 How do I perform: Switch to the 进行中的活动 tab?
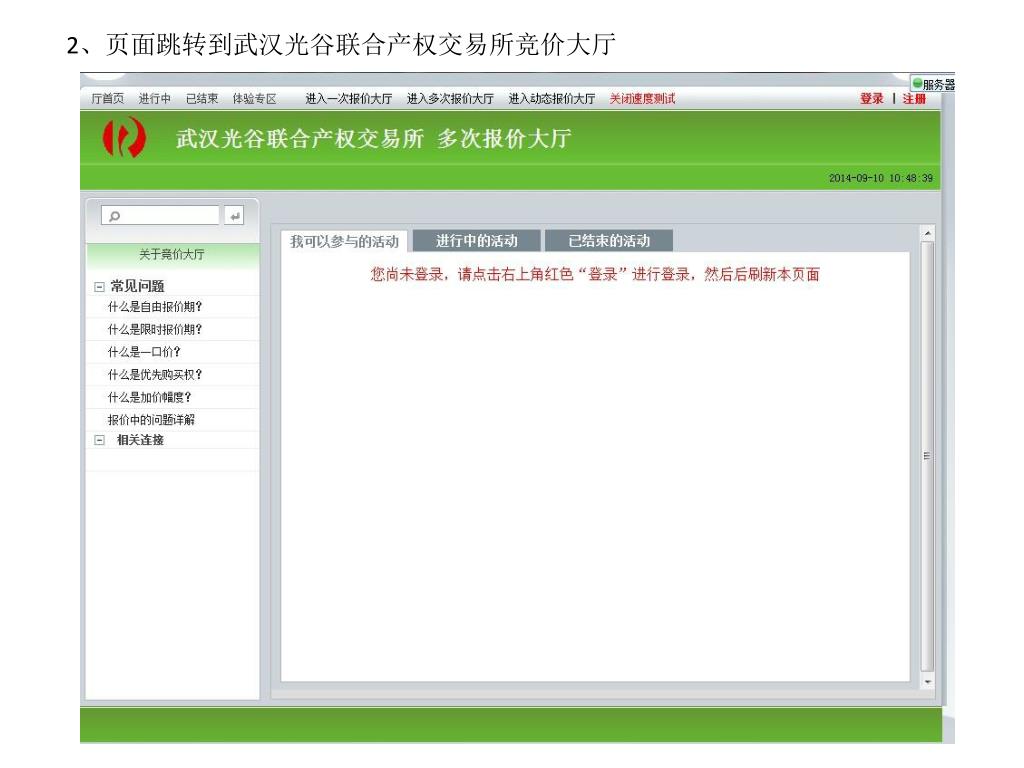(x=477, y=240)
